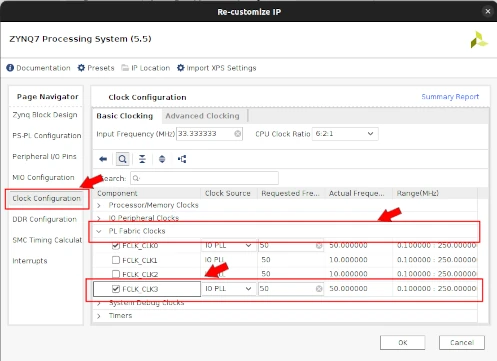
Task: Open DDR Configuration page
Action: (45, 219)
